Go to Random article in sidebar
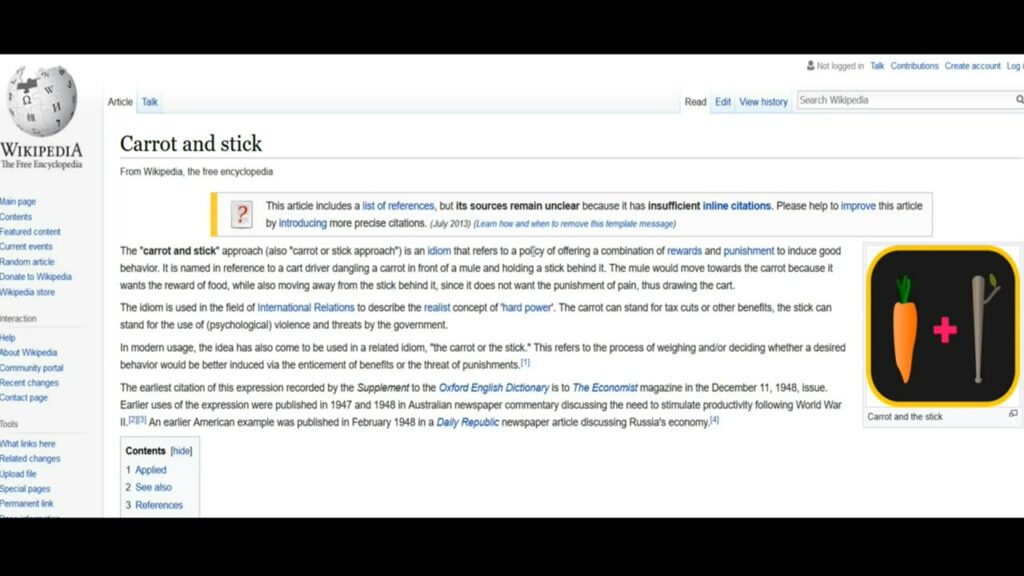 (x=27, y=262)
